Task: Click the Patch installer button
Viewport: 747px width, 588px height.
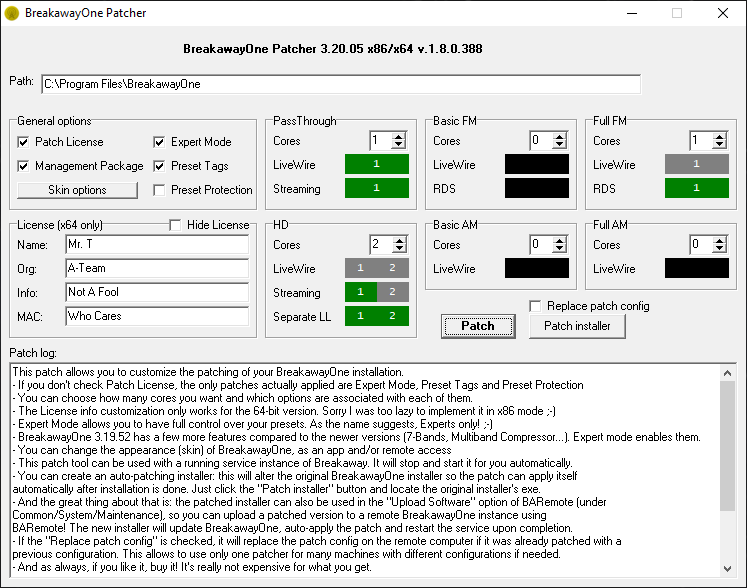Action: point(576,326)
